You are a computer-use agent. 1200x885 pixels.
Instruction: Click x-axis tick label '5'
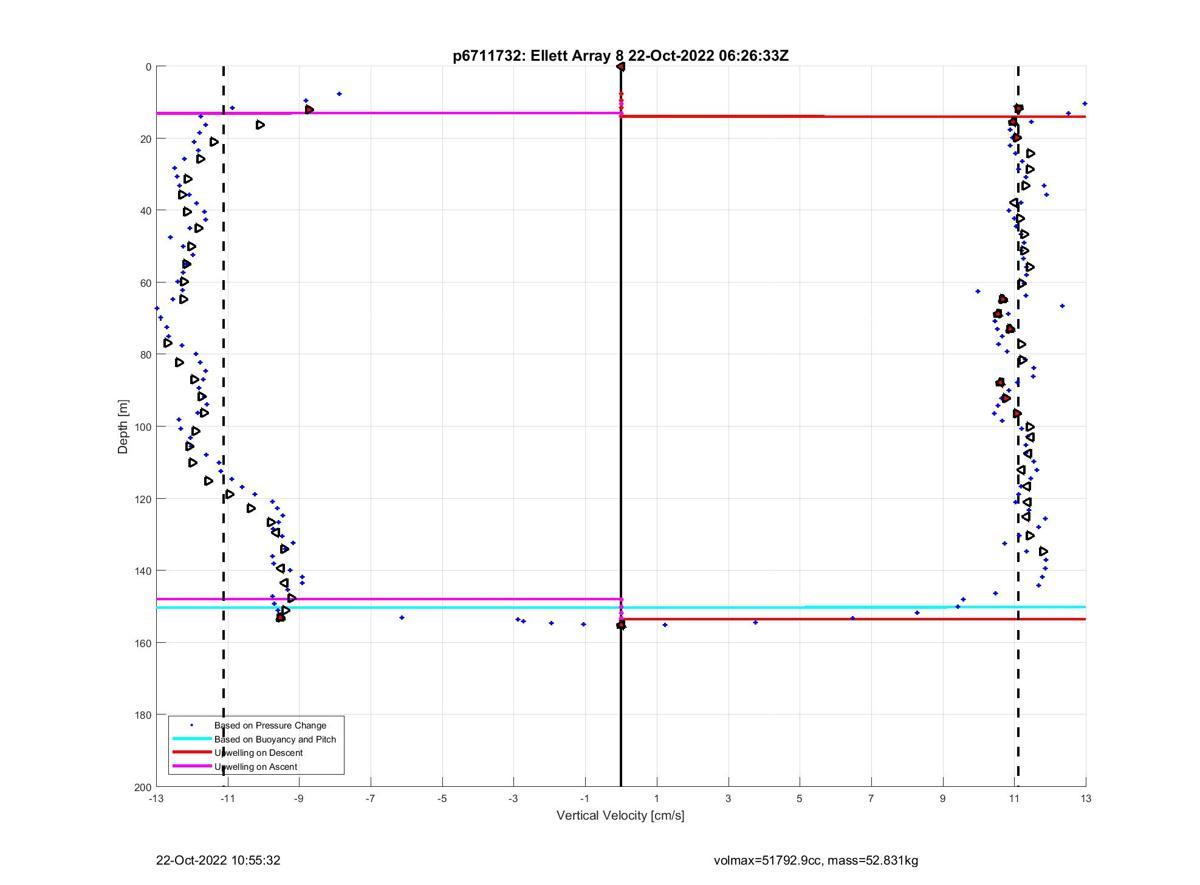point(800,799)
